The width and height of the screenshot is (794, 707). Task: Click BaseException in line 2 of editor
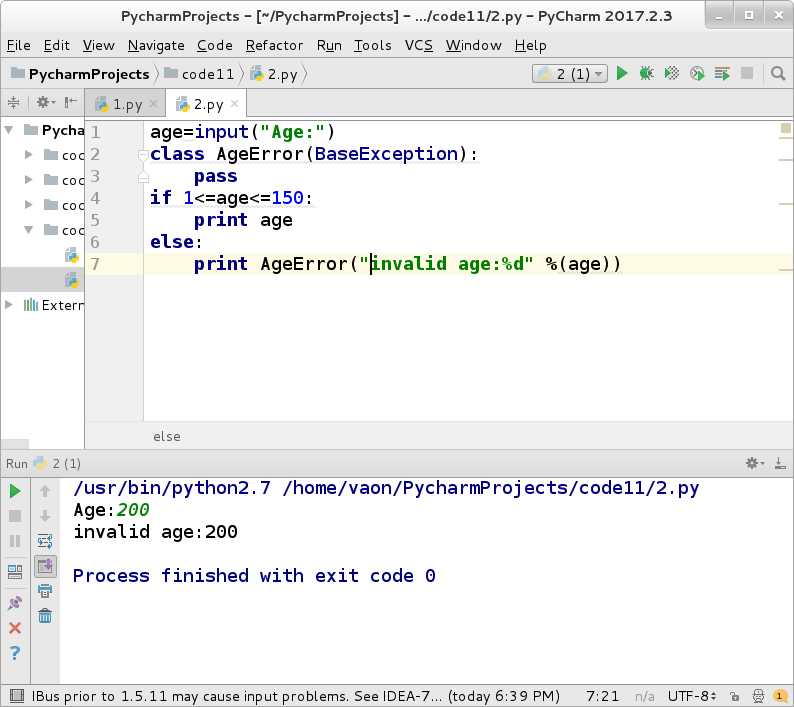[x=386, y=154]
